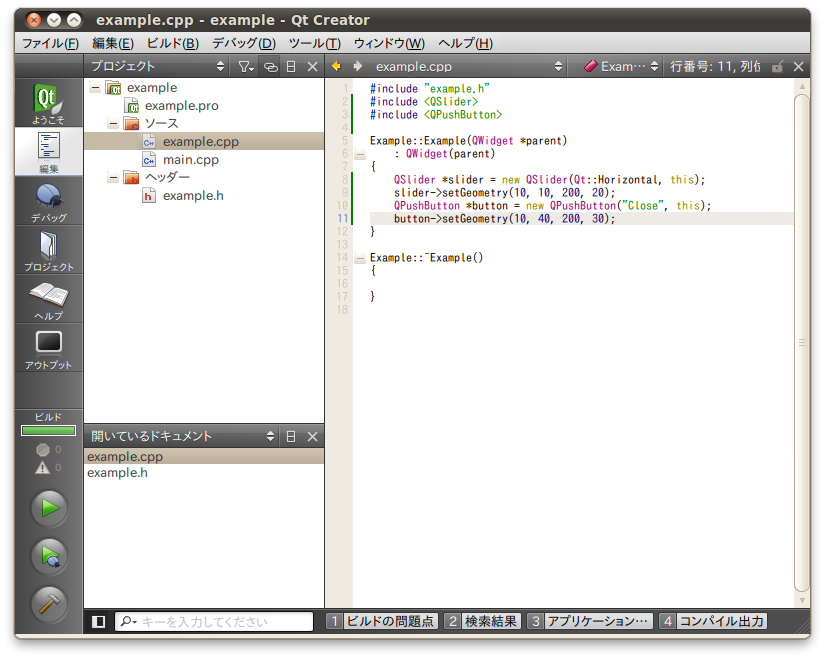Click the editor vertical scrollbar
The height and width of the screenshot is (659, 825).
[x=801, y=340]
